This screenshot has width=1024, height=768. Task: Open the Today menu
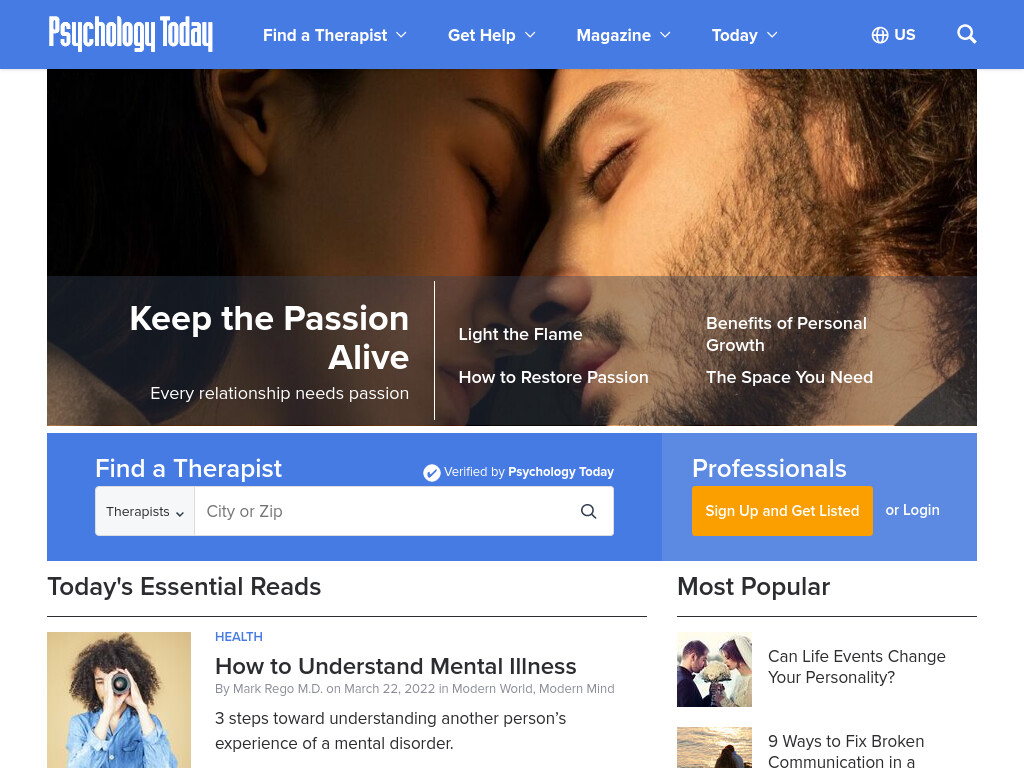pyautogui.click(x=744, y=35)
